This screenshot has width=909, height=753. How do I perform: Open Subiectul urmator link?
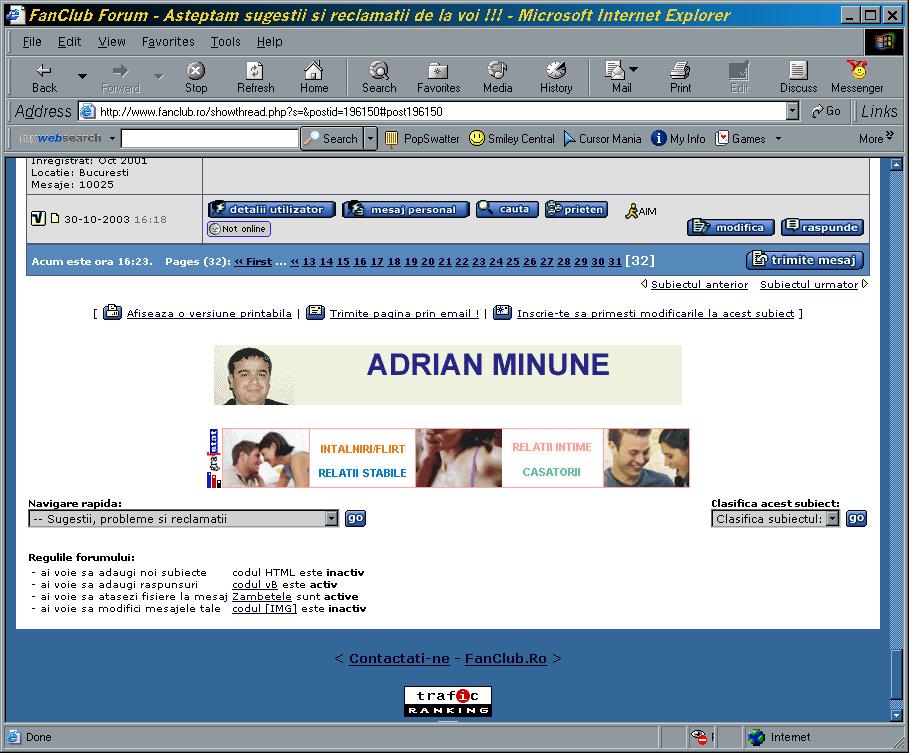click(809, 285)
